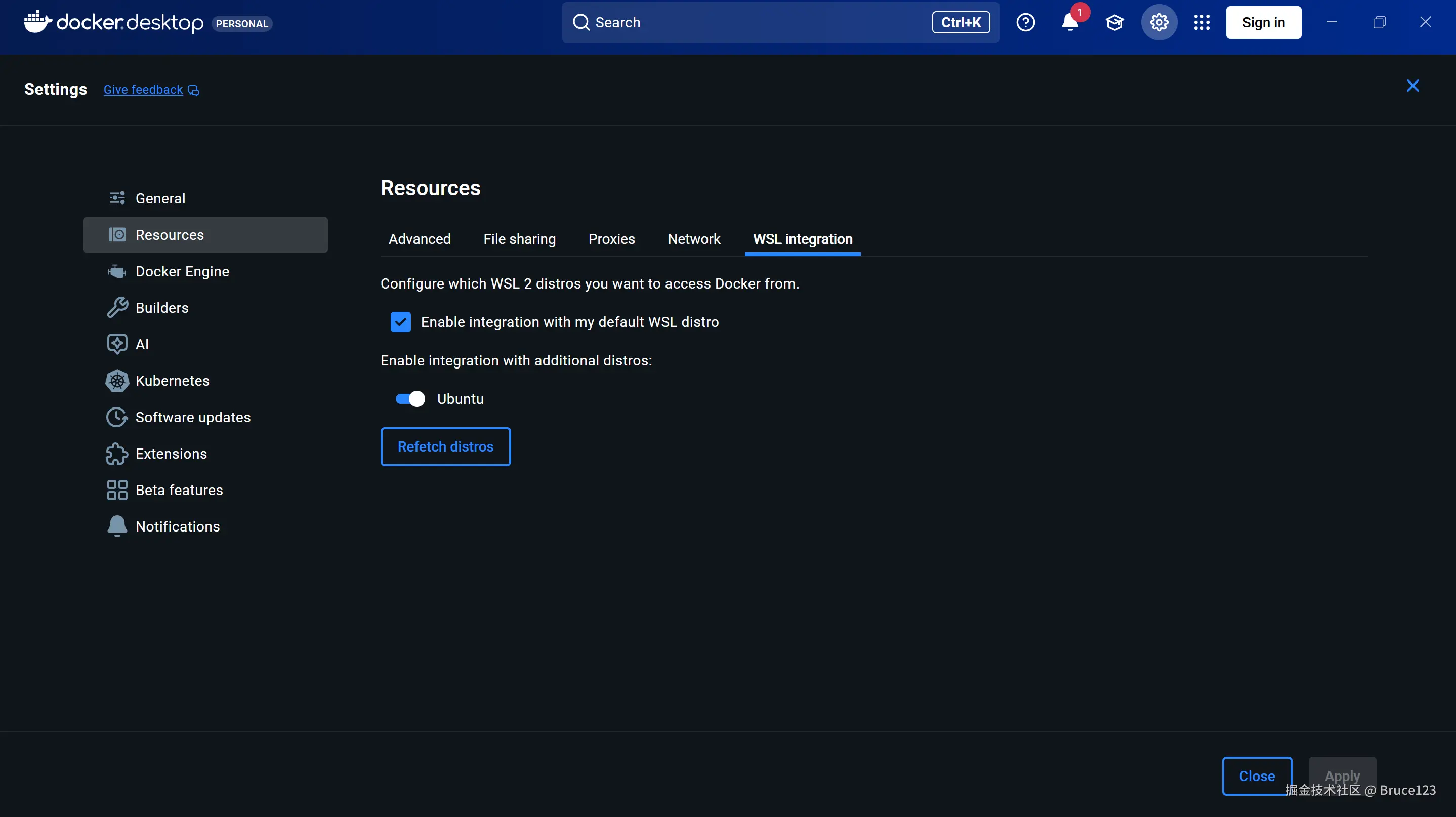Click the Refetch distros button
Image resolution: width=1456 pixels, height=817 pixels.
445,446
